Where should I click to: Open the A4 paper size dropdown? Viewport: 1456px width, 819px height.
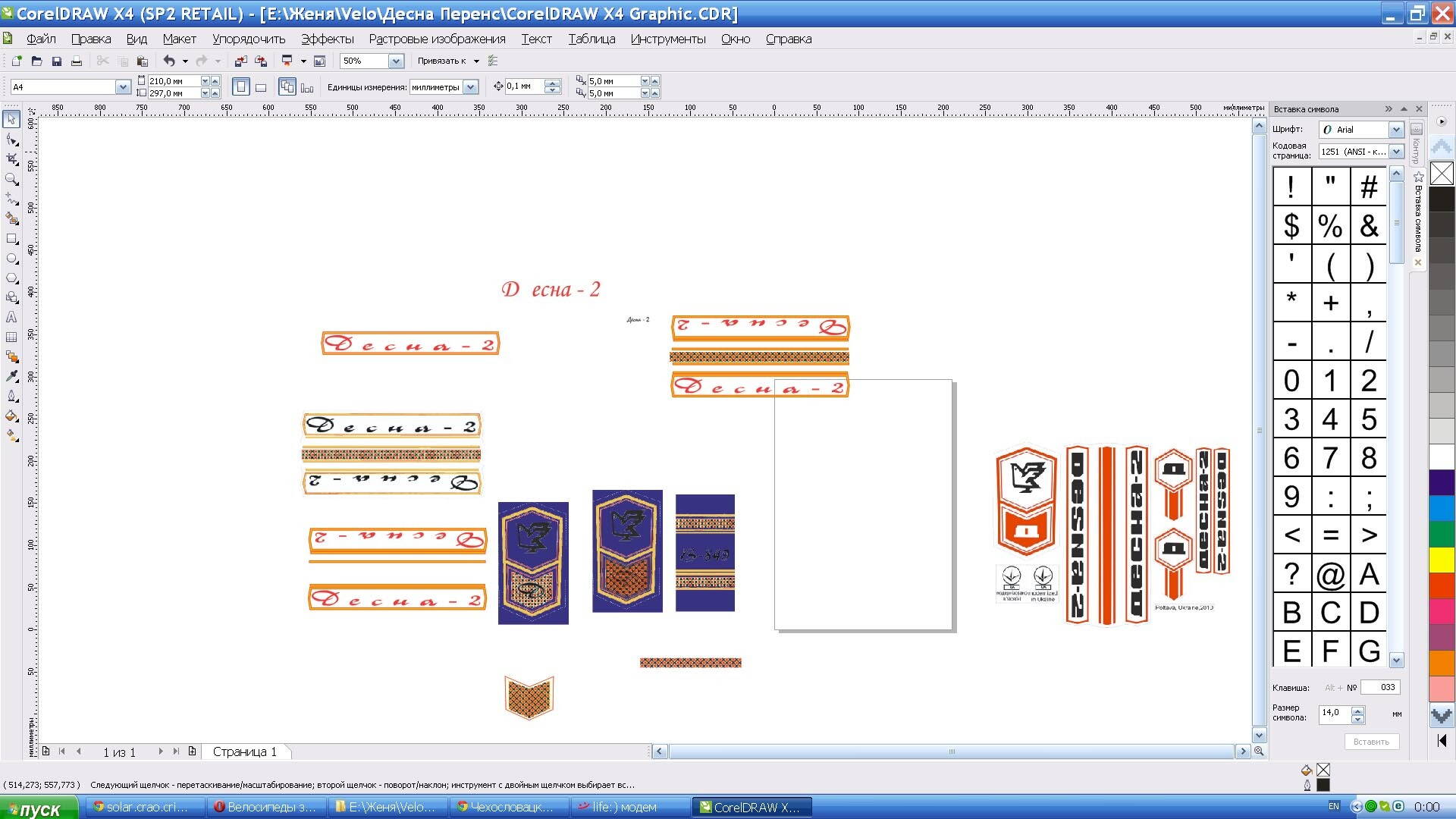pos(123,87)
